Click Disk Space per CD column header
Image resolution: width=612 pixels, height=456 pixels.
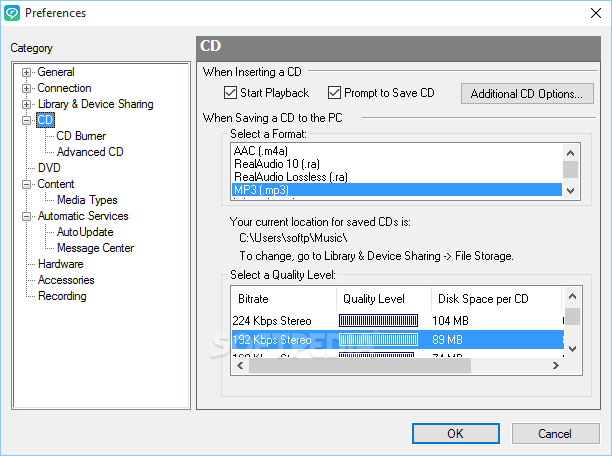(496, 299)
